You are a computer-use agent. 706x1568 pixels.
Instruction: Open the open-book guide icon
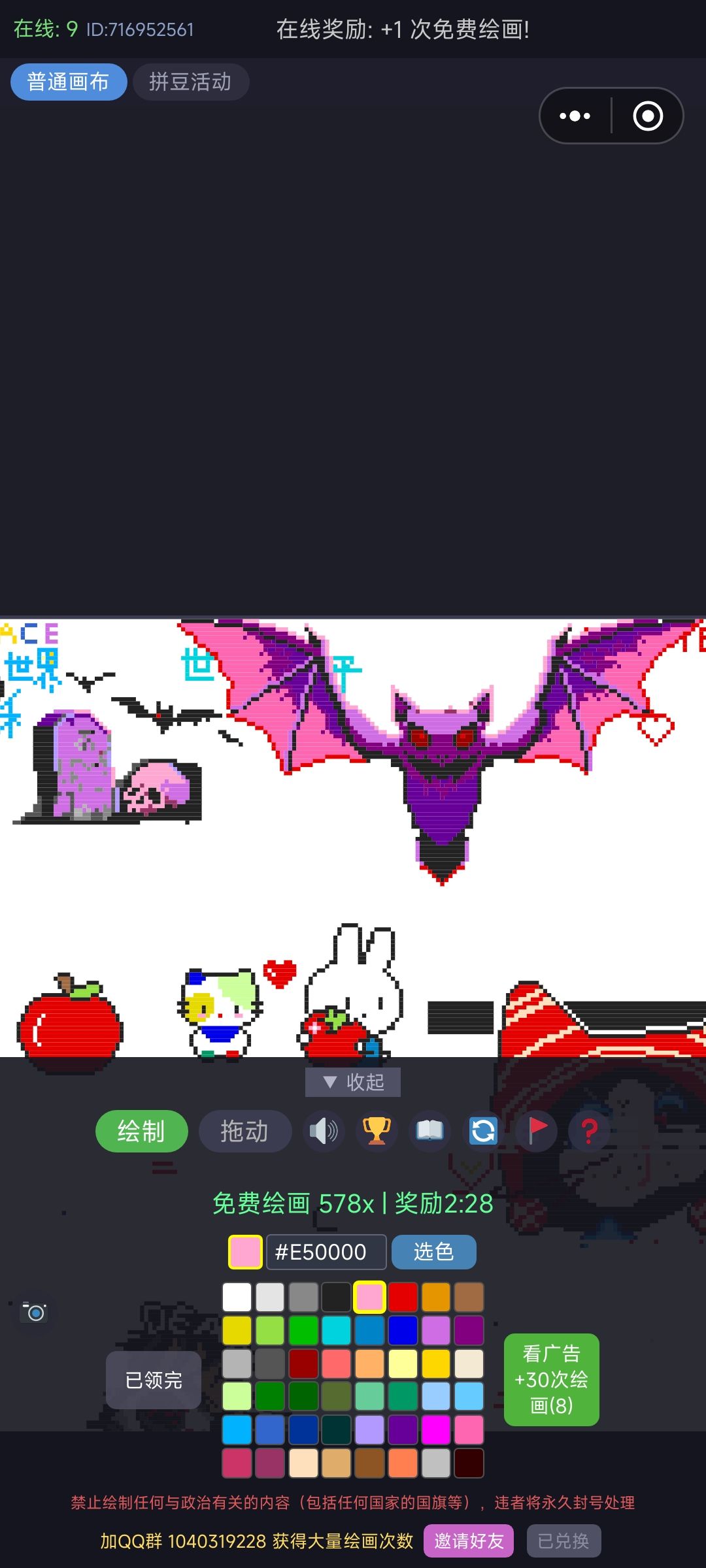tap(429, 1131)
